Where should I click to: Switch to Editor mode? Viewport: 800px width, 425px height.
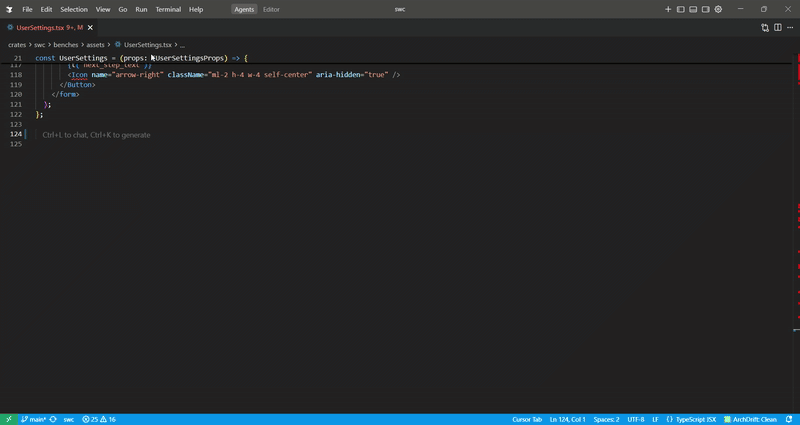click(271, 9)
